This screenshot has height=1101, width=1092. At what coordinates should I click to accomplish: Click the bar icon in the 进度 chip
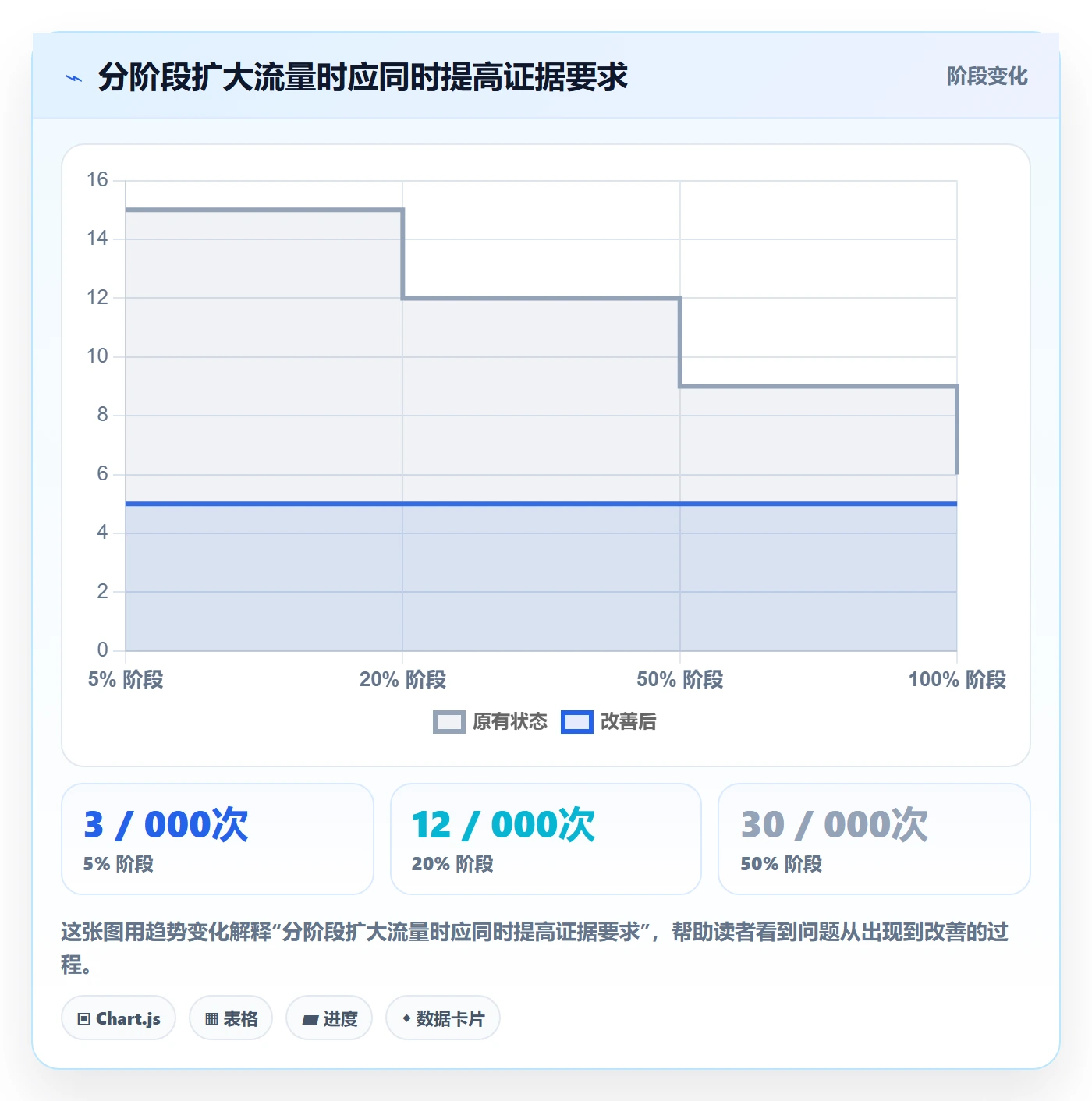click(310, 1020)
